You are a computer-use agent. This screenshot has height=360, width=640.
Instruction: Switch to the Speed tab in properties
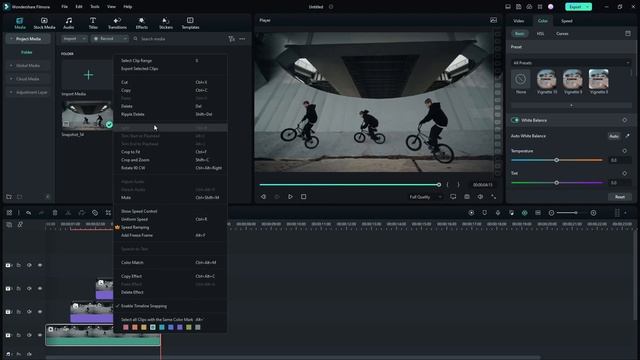click(x=567, y=21)
